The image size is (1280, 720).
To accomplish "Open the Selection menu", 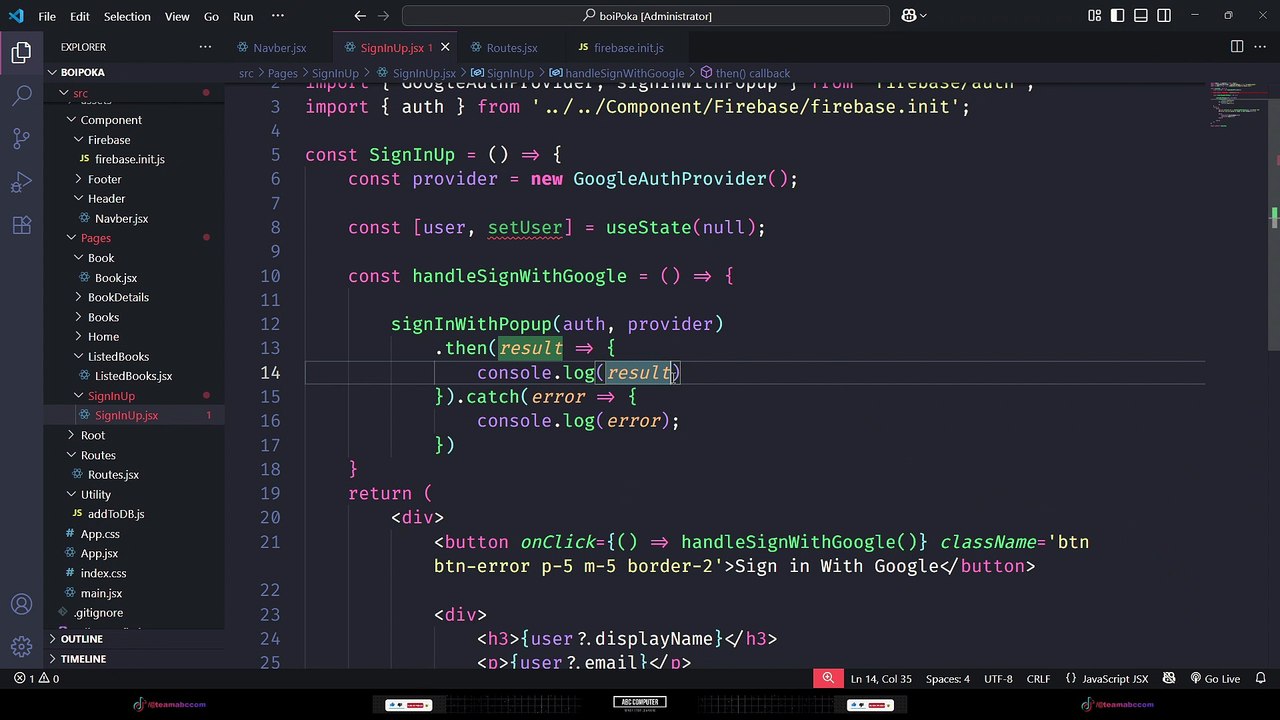I will pyautogui.click(x=127, y=16).
